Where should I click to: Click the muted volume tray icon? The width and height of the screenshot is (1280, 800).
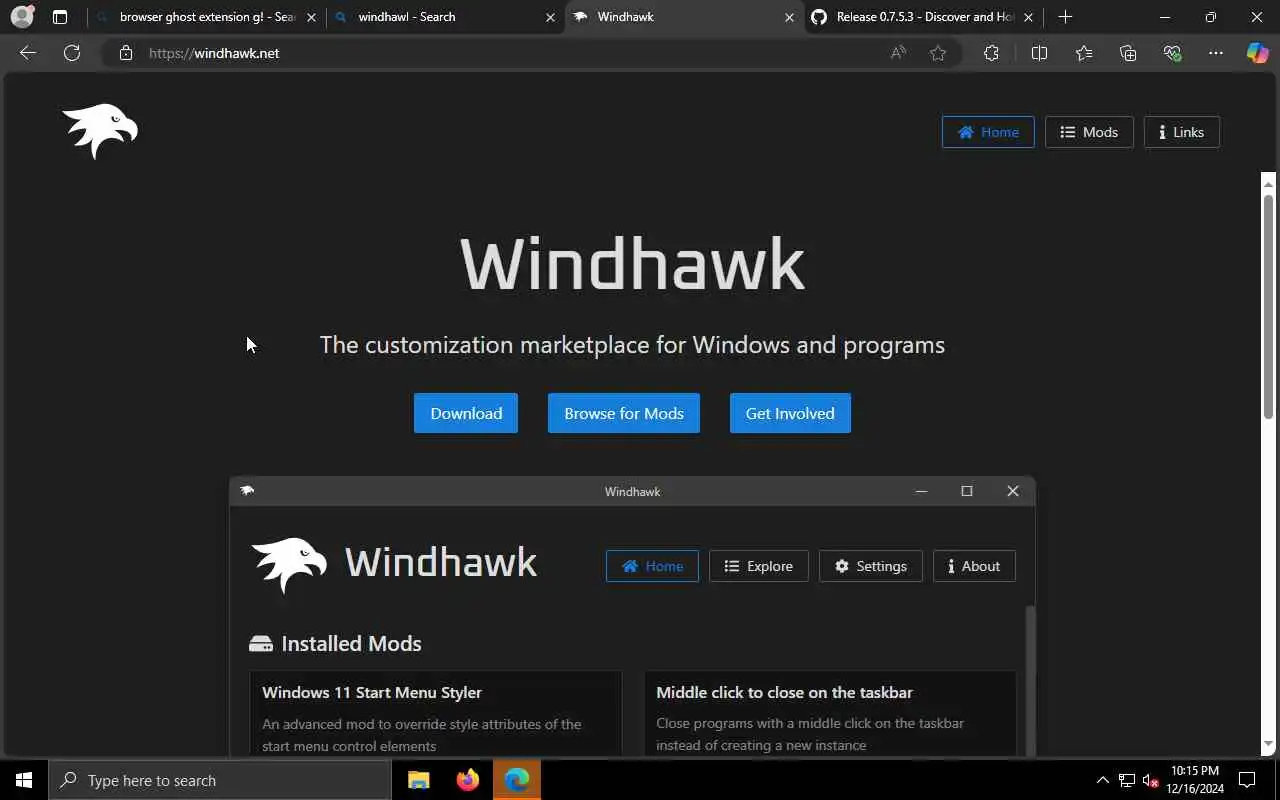pos(1151,780)
